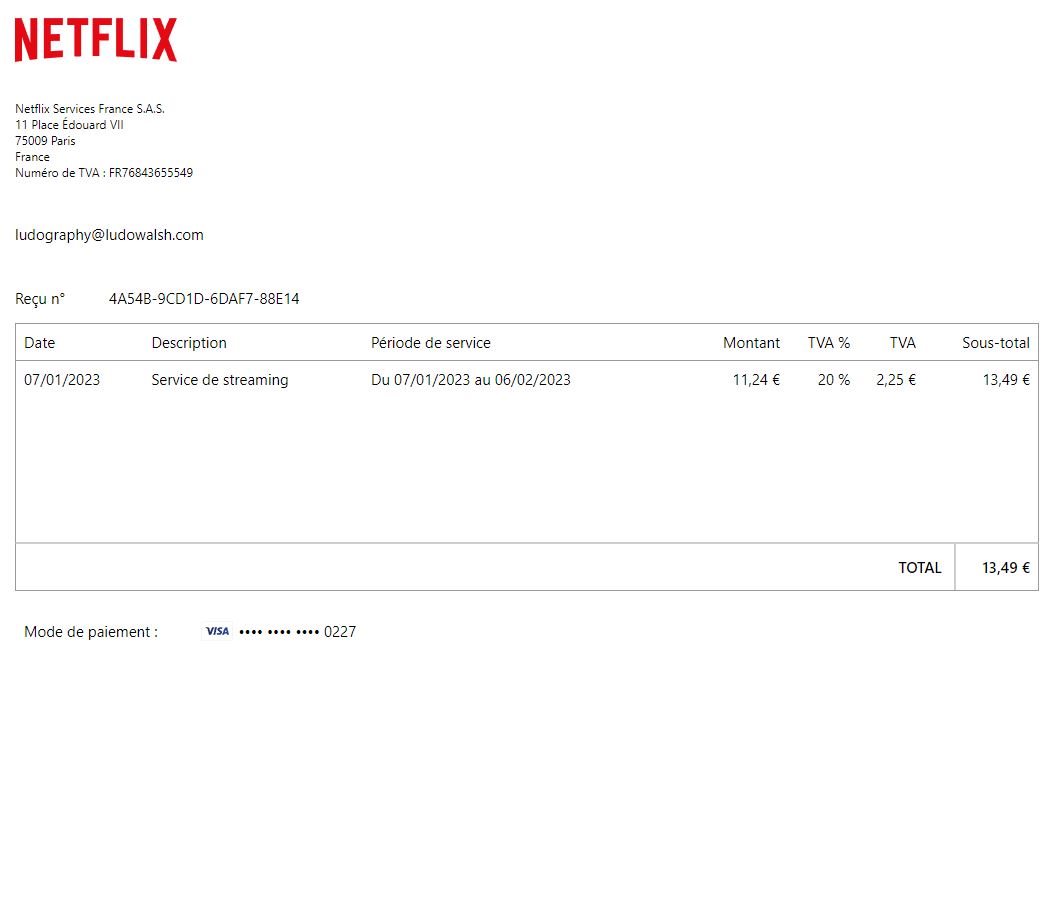The height and width of the screenshot is (903, 1046).
Task: Click the bold TOTAL label
Action: click(919, 567)
